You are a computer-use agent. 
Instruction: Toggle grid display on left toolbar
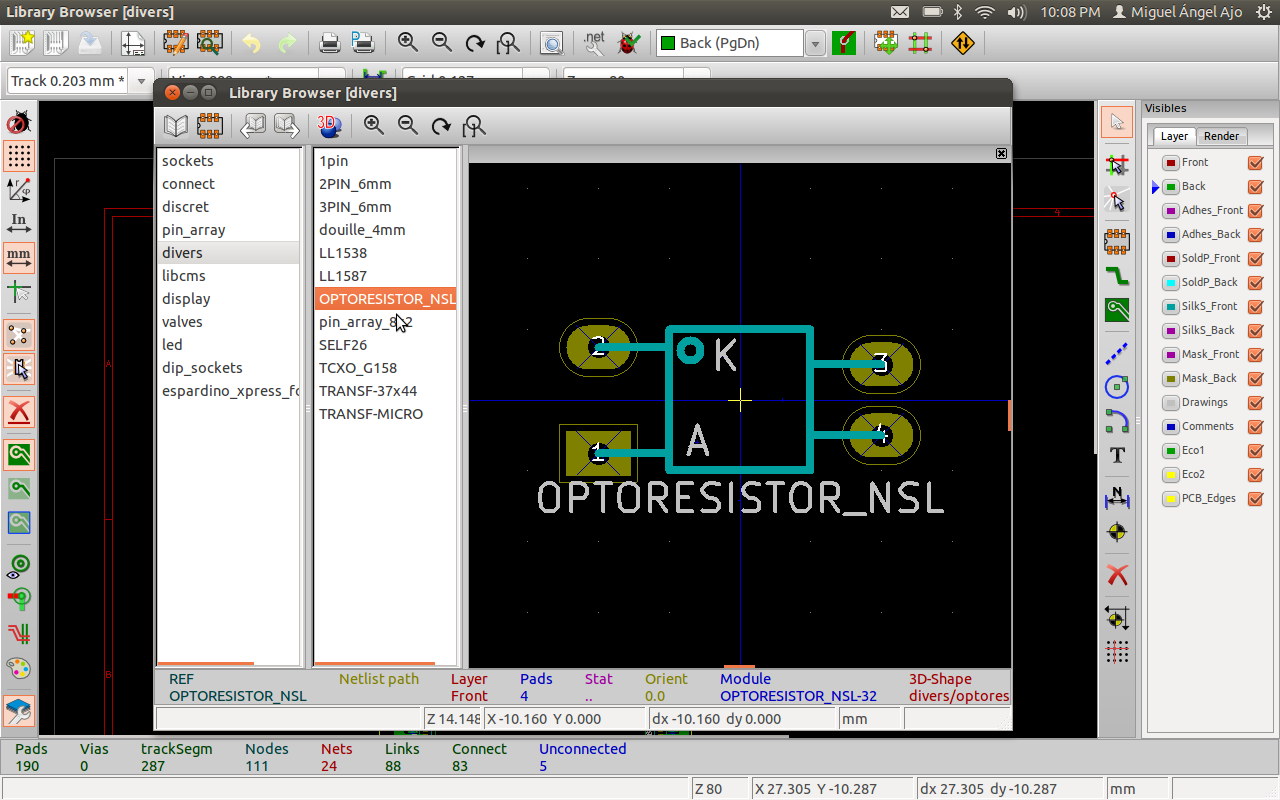[x=19, y=156]
